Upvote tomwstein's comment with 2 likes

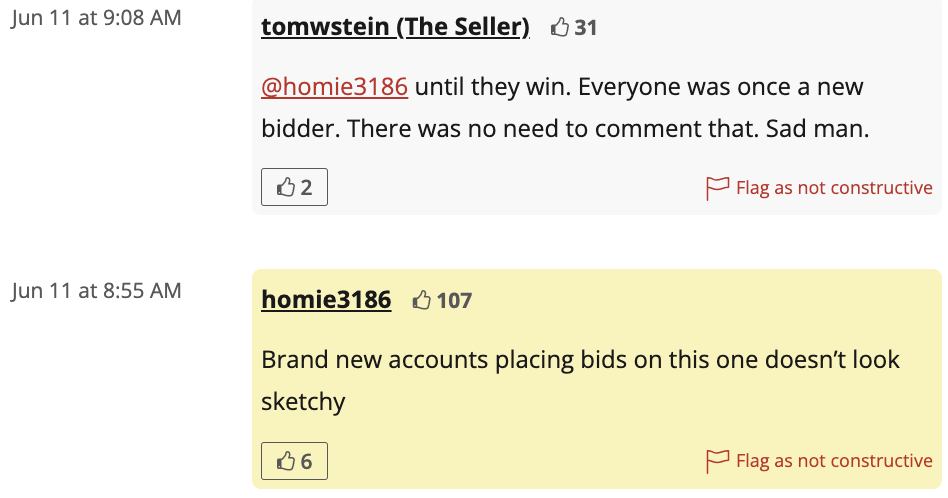(294, 187)
